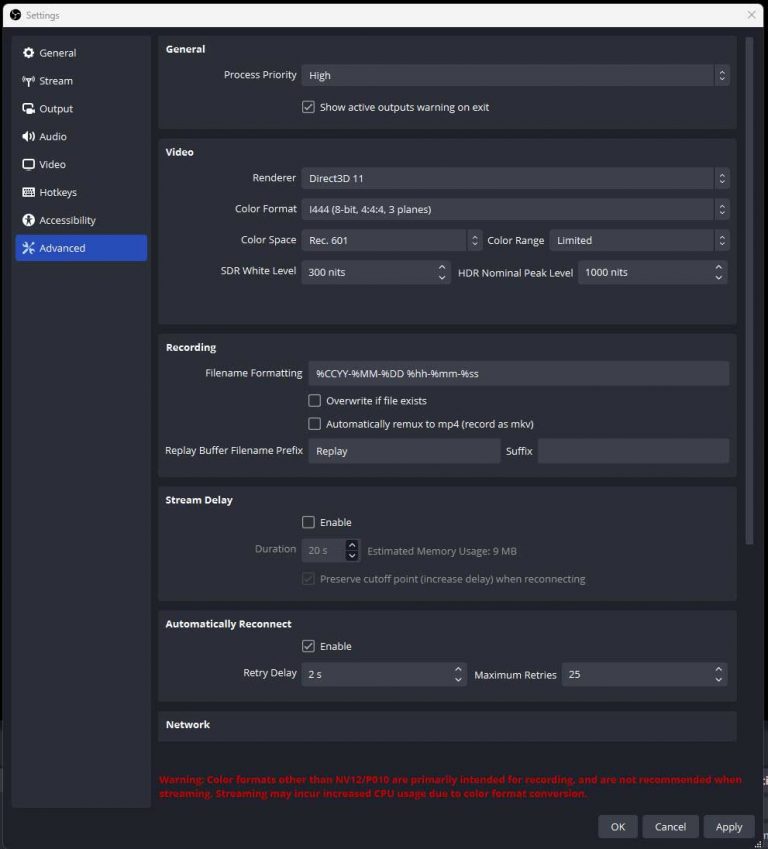The height and width of the screenshot is (849, 768).
Task: Open the Process Priority dropdown
Action: click(x=515, y=75)
